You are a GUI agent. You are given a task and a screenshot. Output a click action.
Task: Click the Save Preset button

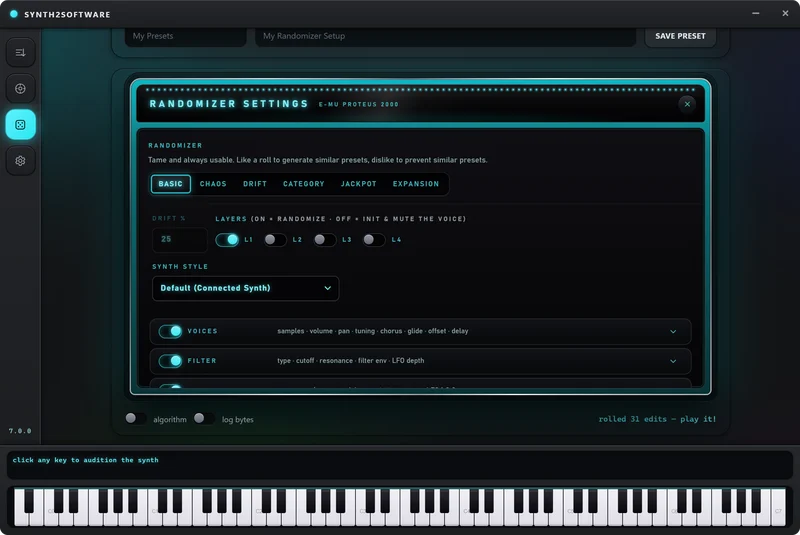(x=680, y=36)
